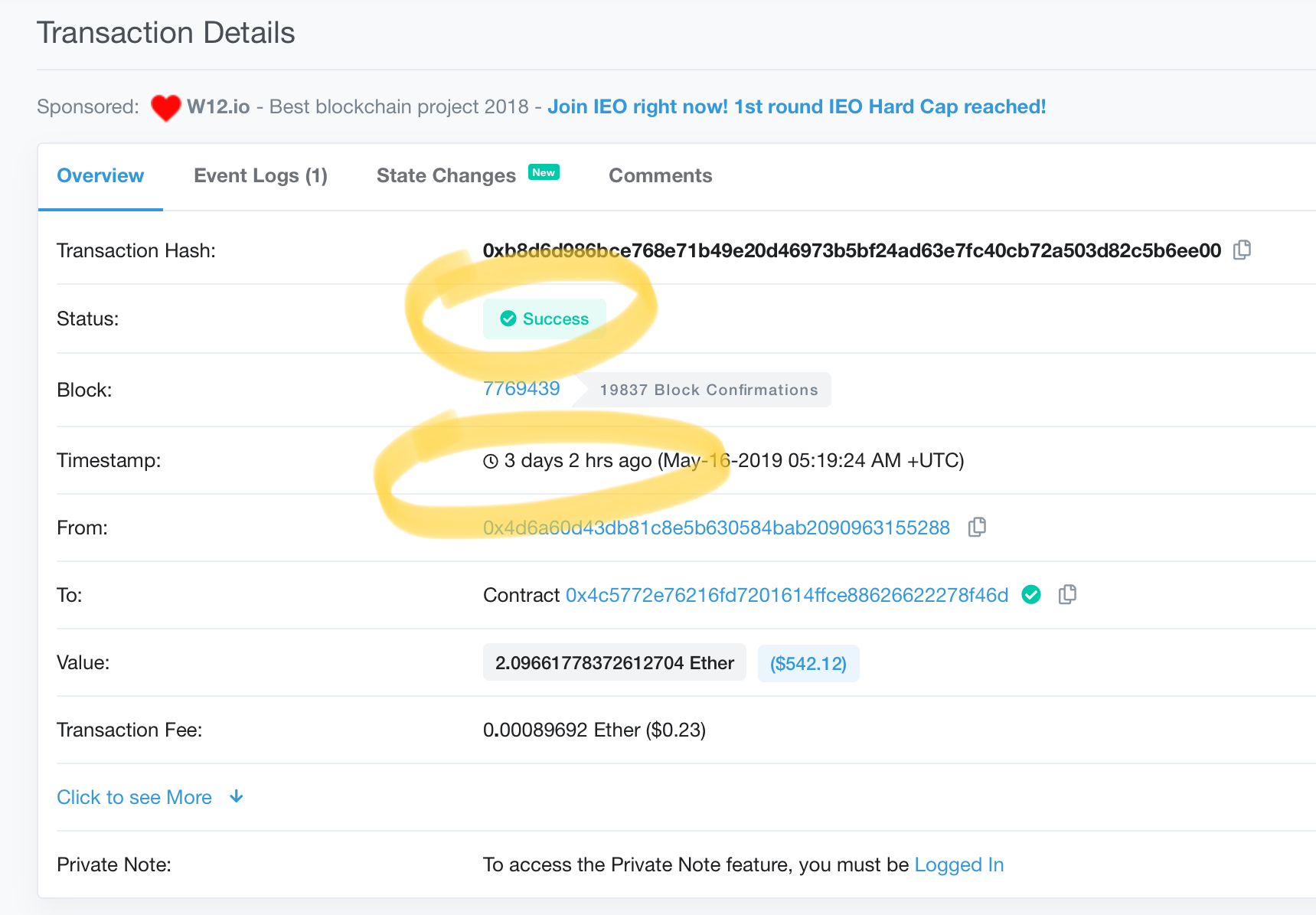Click the New badge on State Changes
The width and height of the screenshot is (1316, 915).
point(544,172)
